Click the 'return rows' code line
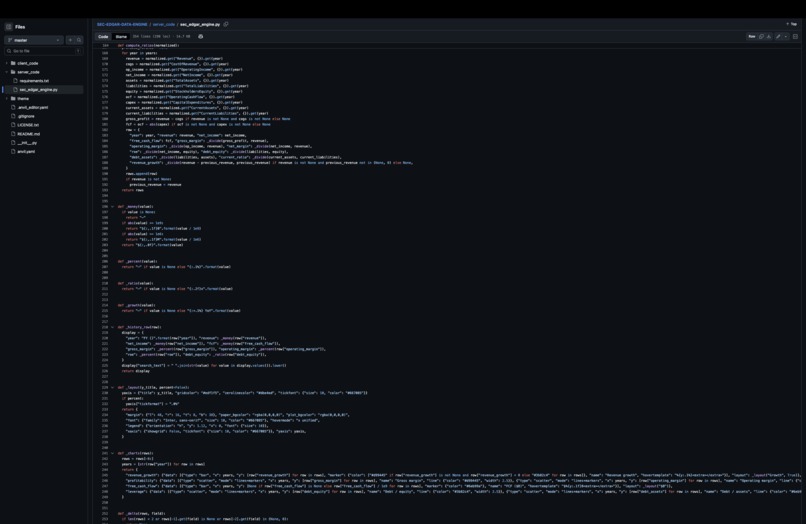Viewport: 806px width, 524px height. (133, 190)
